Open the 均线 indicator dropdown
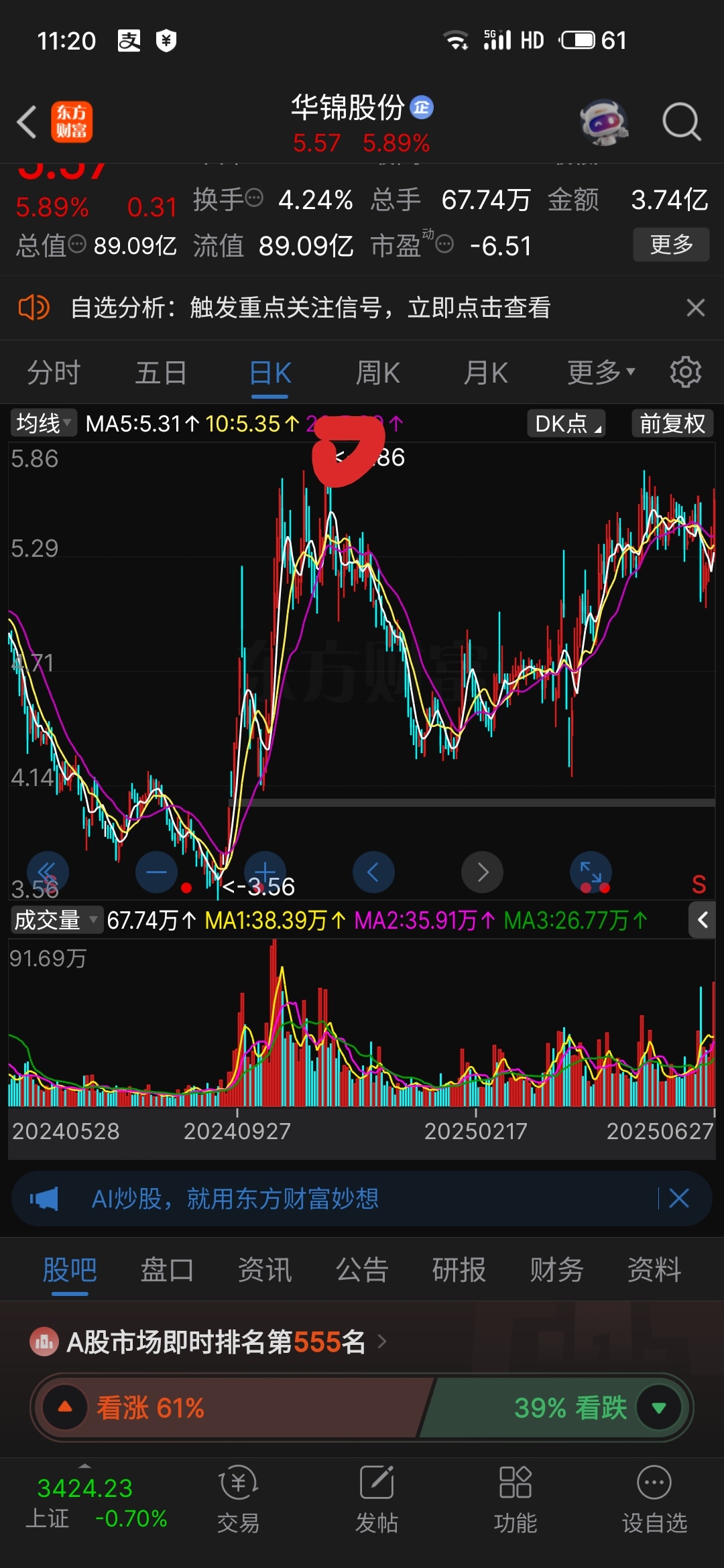 [44, 423]
